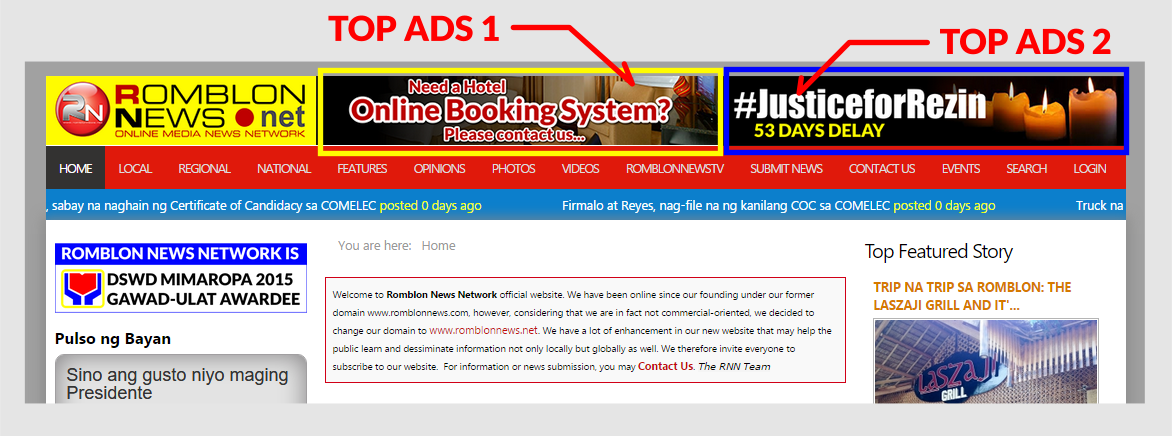Image resolution: width=1172 pixels, height=436 pixels.
Task: Open the REGIONAL news section
Action: [x=204, y=168]
